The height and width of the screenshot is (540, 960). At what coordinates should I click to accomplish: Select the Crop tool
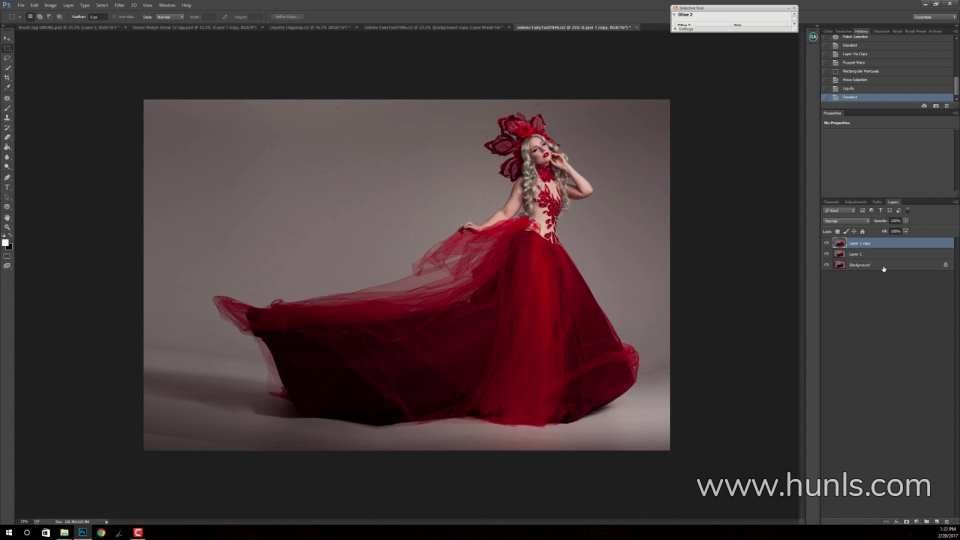(x=8, y=77)
